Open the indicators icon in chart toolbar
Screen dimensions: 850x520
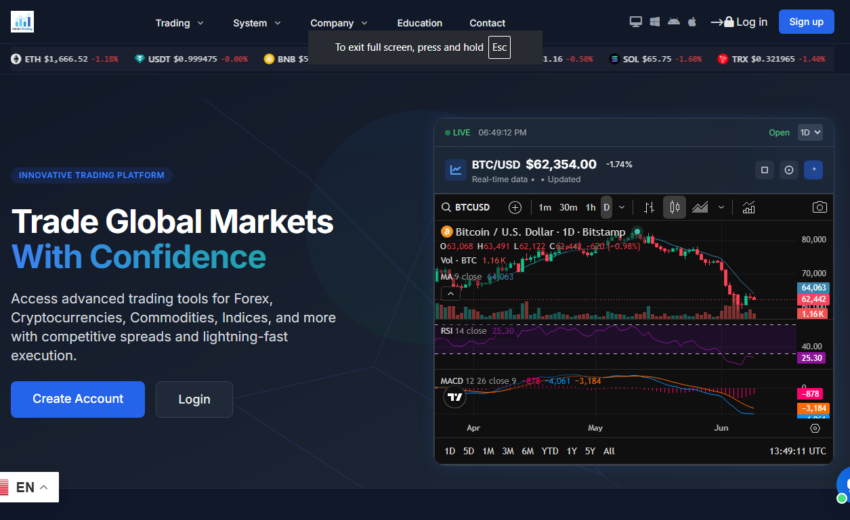(749, 207)
